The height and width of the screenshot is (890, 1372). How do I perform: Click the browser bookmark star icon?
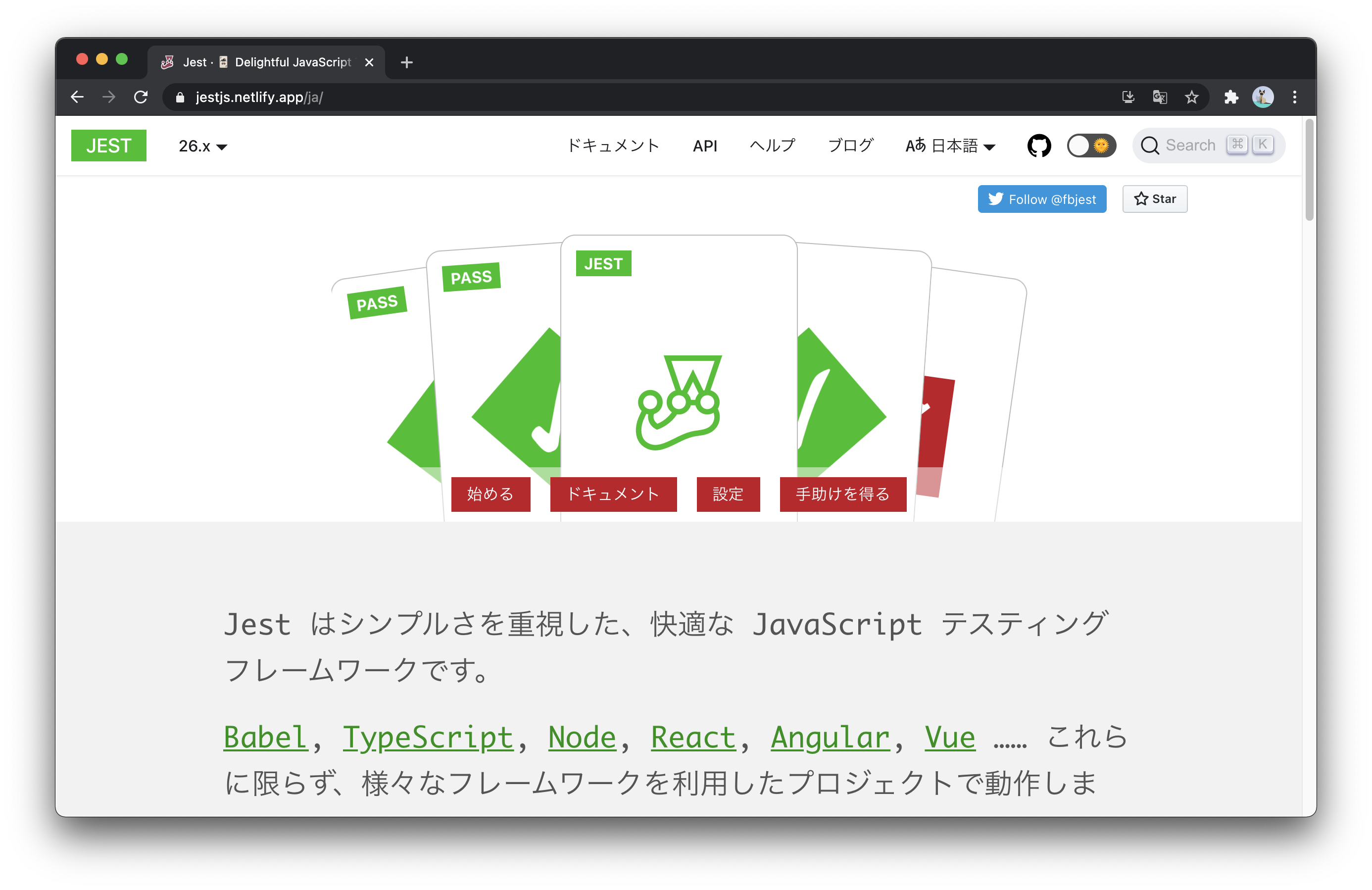[1192, 97]
